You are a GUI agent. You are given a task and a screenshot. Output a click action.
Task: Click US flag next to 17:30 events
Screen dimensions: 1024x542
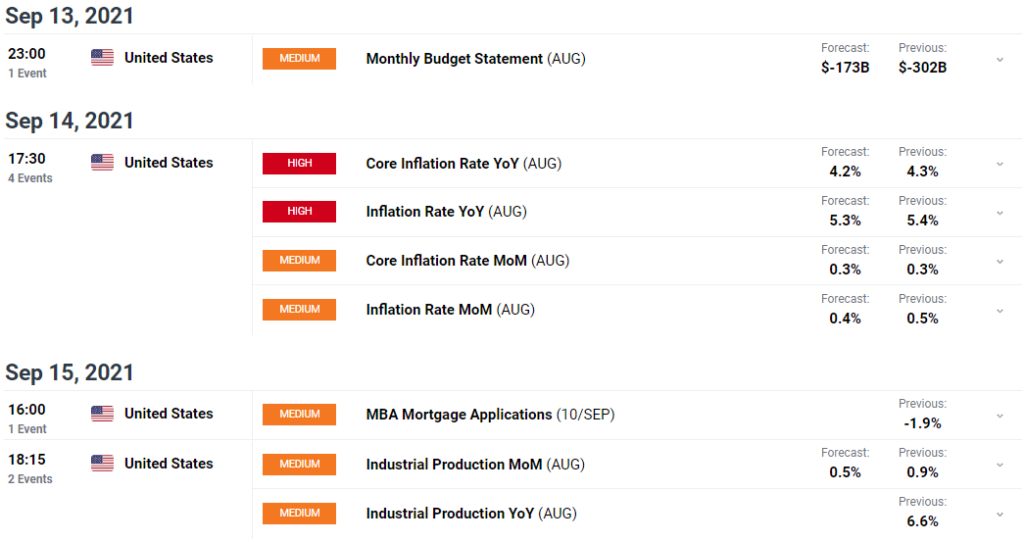click(102, 163)
